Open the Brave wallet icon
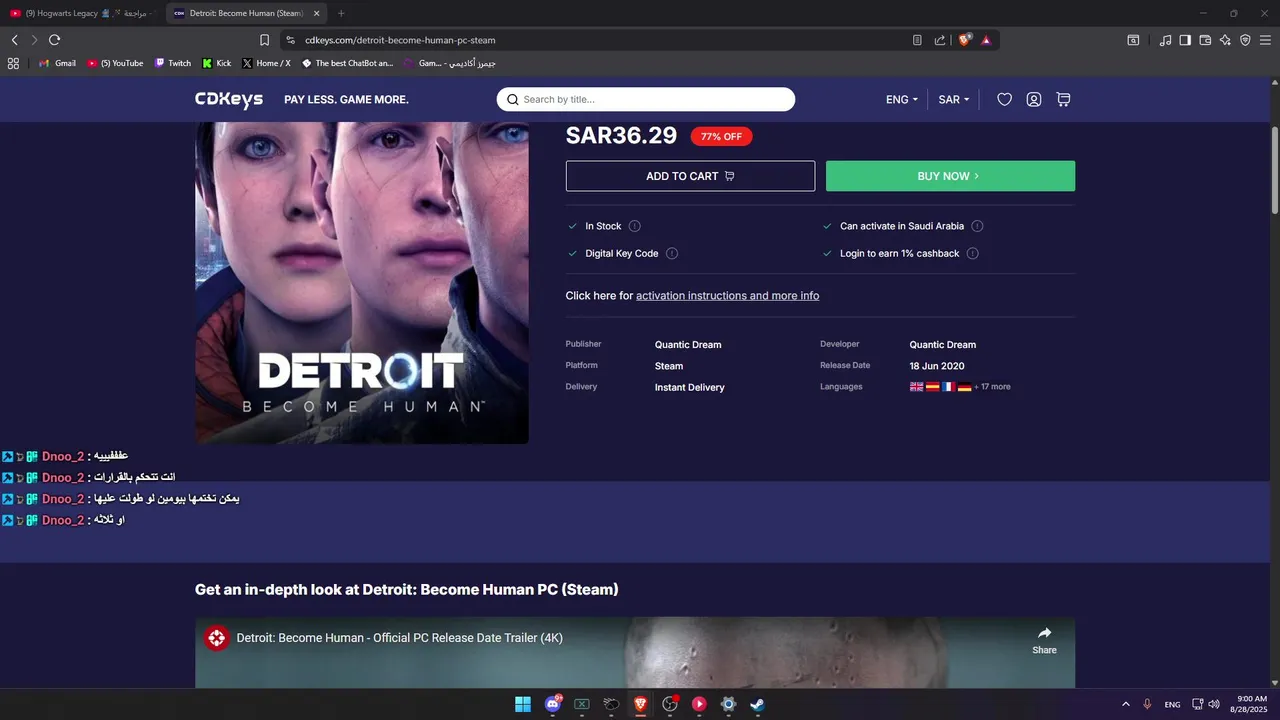 coord(1205,40)
